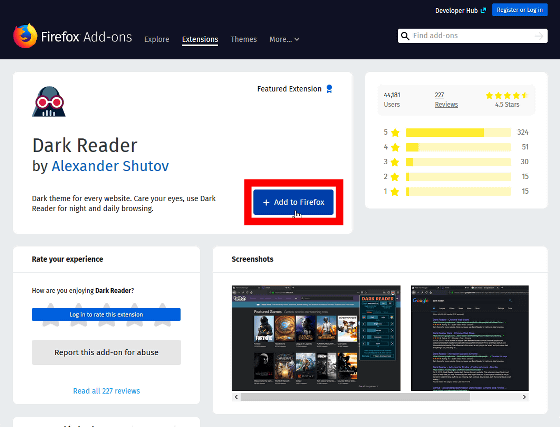The height and width of the screenshot is (427, 560).
Task: Go to the Explore section
Action: click(x=157, y=39)
